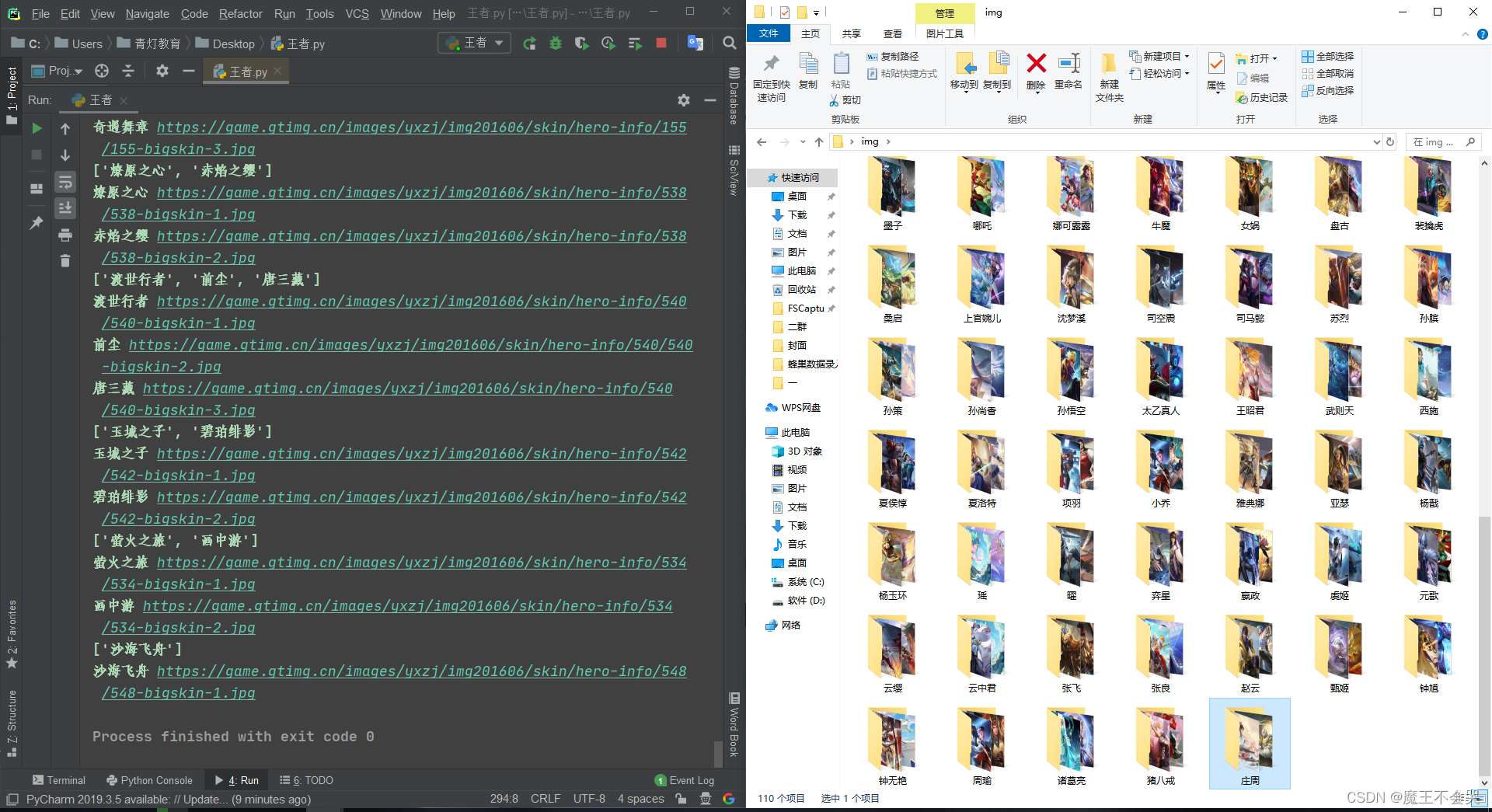Click the Concurrency Diagram run icon in toolbar
The height and width of the screenshot is (812, 1492).
click(x=634, y=44)
